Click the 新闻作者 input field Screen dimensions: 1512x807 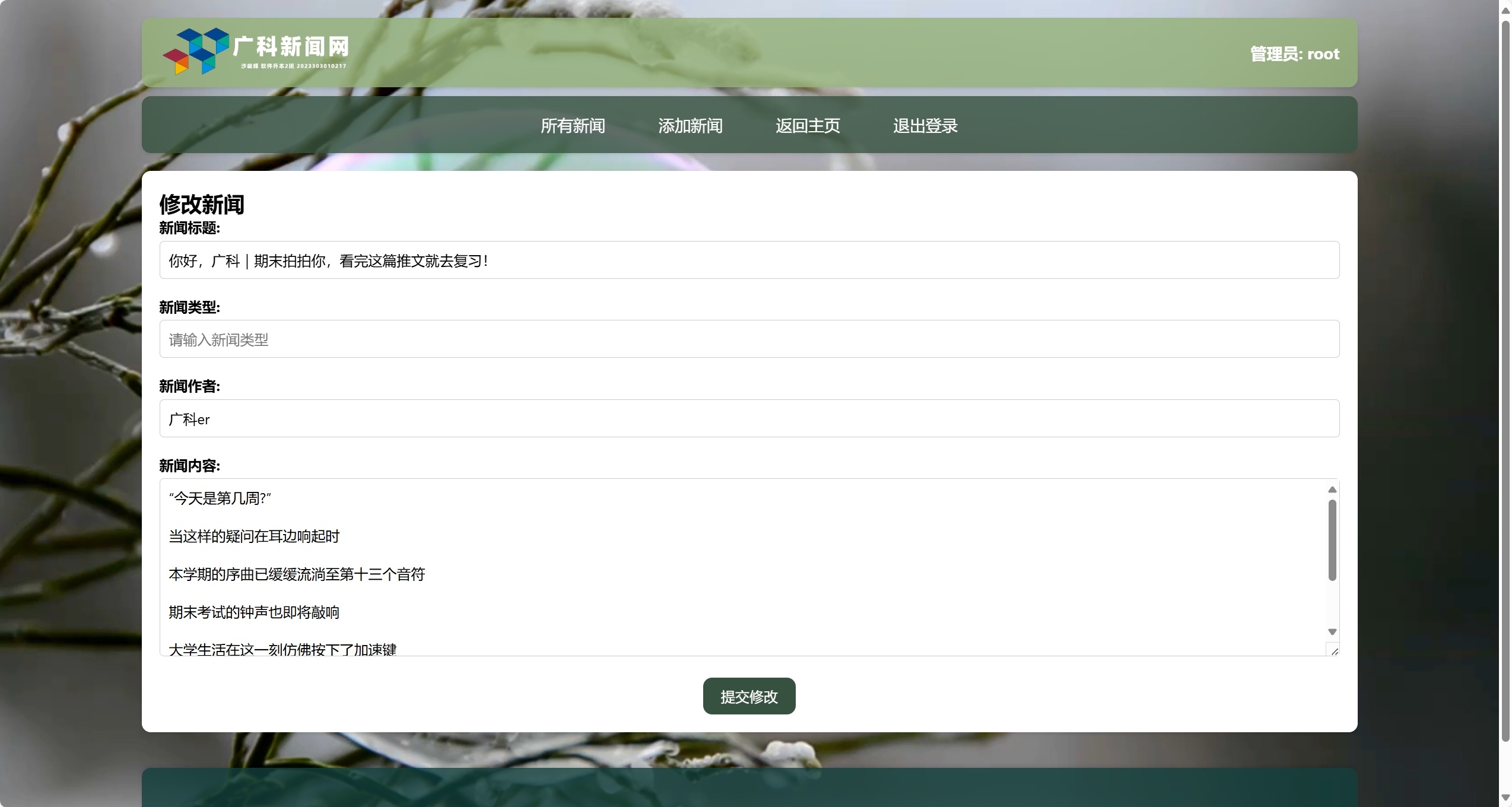click(749, 419)
